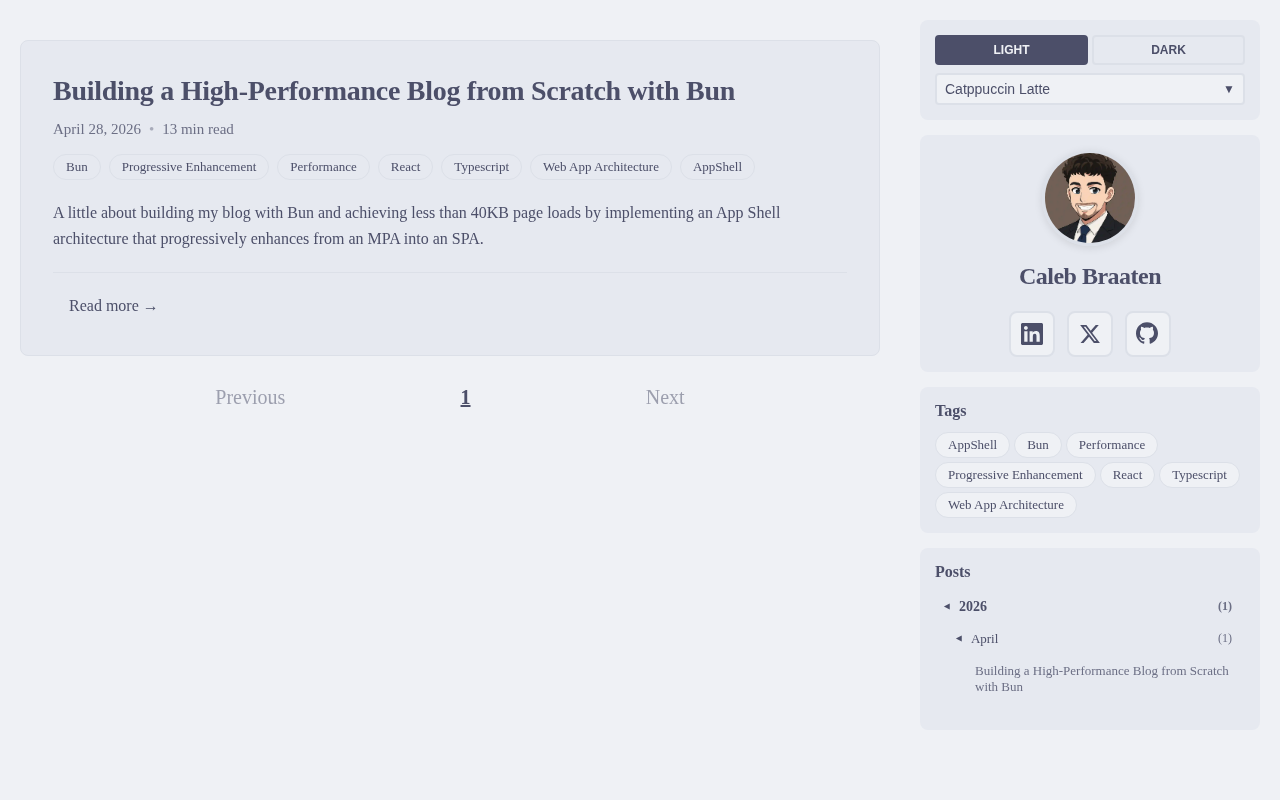Click the Read more link
1280x800 pixels.
[113, 306]
